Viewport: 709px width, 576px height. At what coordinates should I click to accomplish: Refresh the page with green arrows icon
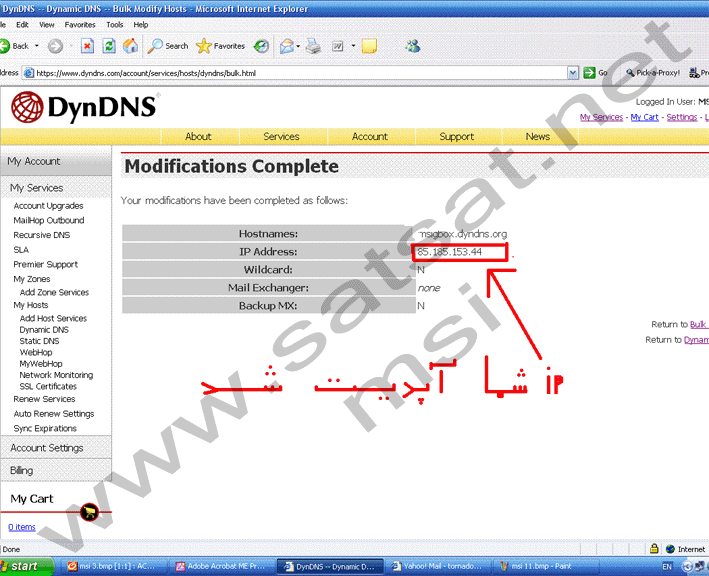(x=109, y=46)
